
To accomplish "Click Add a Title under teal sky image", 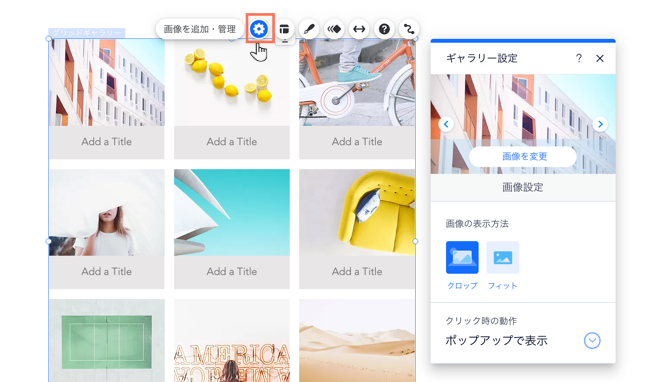I will (x=232, y=272).
